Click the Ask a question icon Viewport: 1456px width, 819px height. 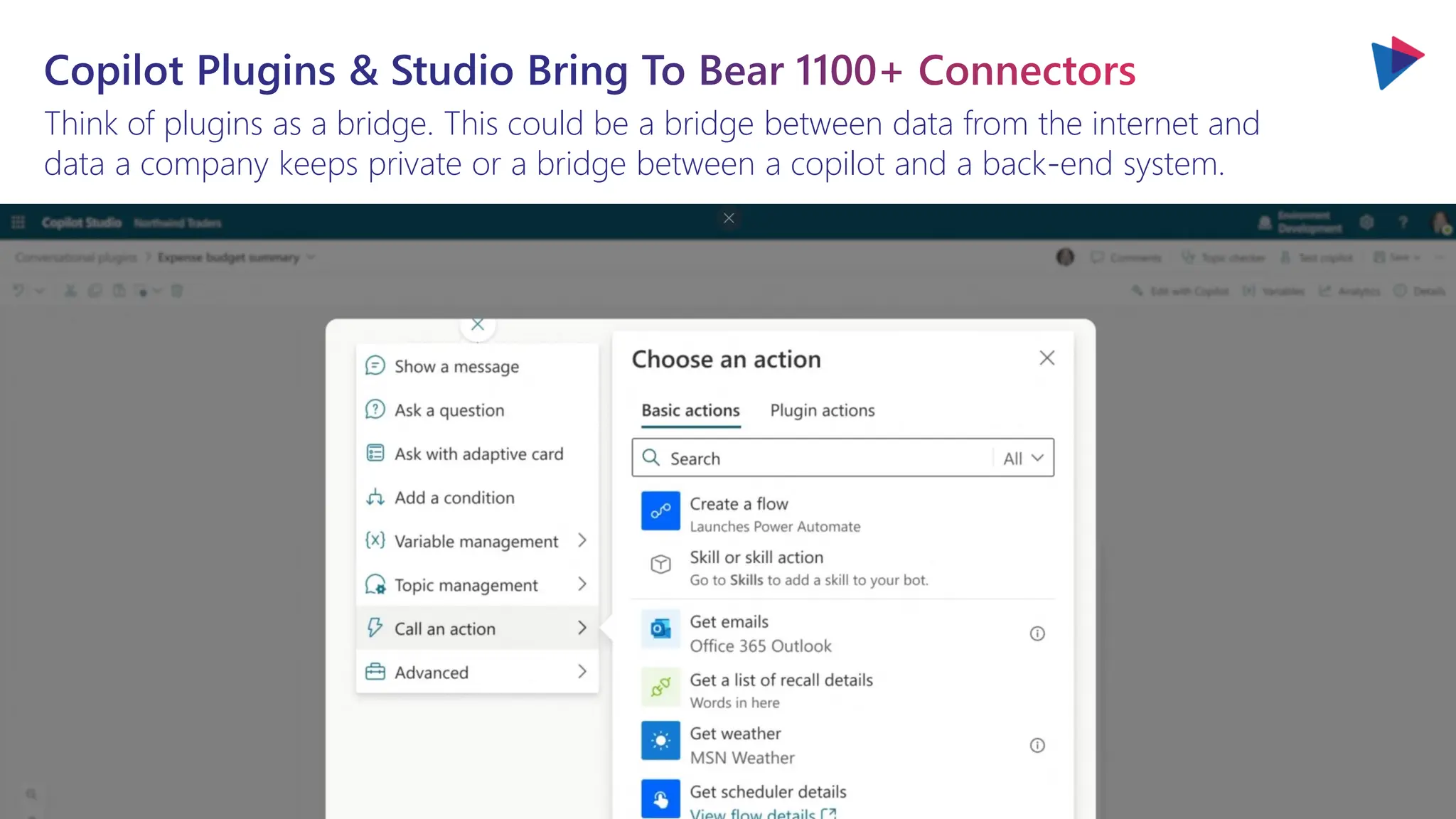point(375,409)
